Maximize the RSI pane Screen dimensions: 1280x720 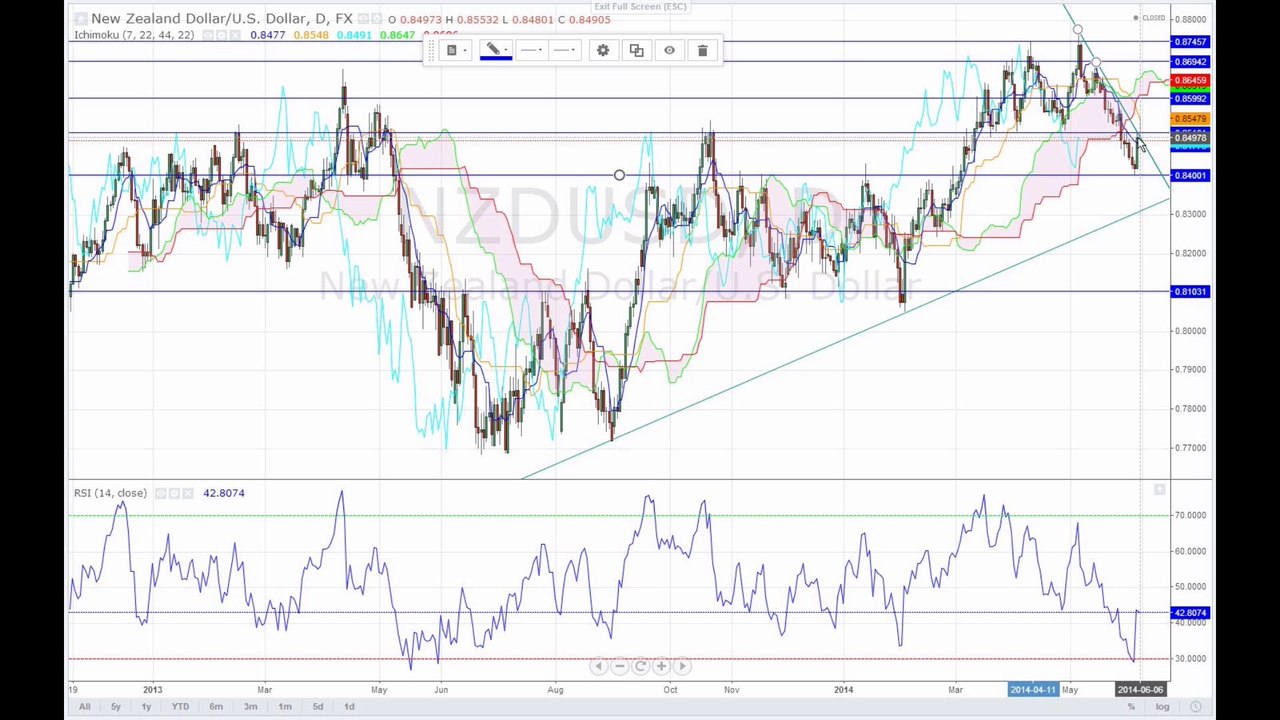click(x=1159, y=489)
